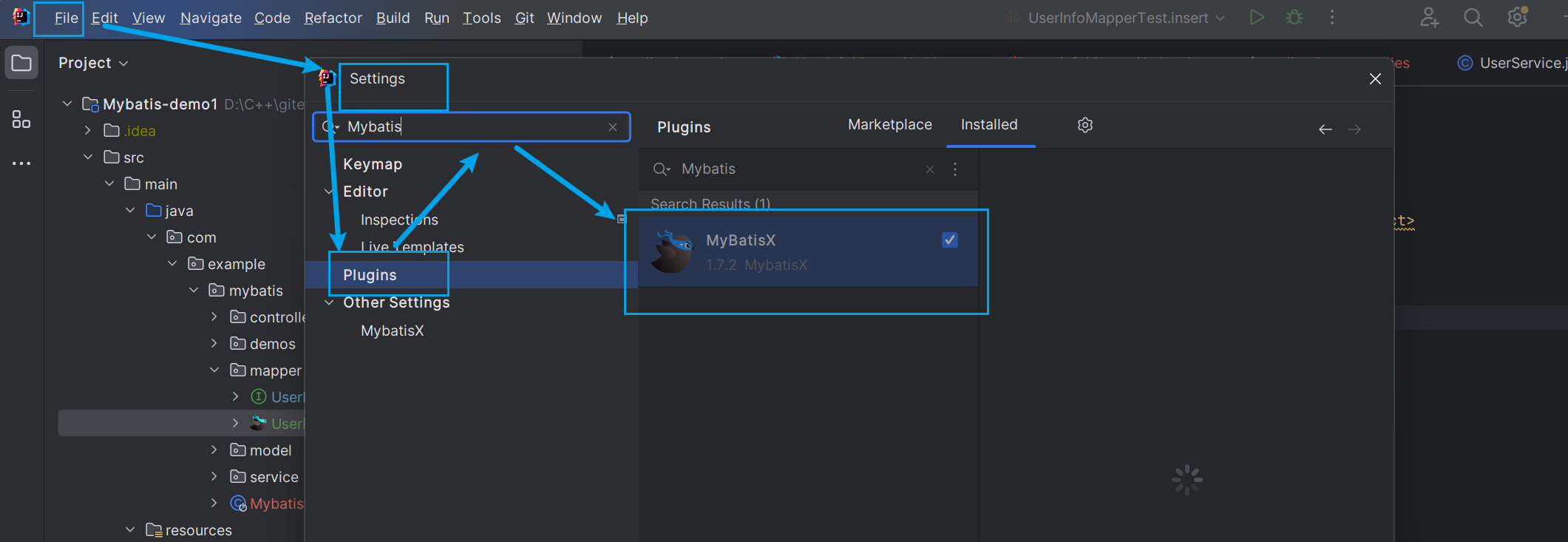Screen dimensions: 1568x542
Task: Open the Code menu
Action: [x=272, y=18]
